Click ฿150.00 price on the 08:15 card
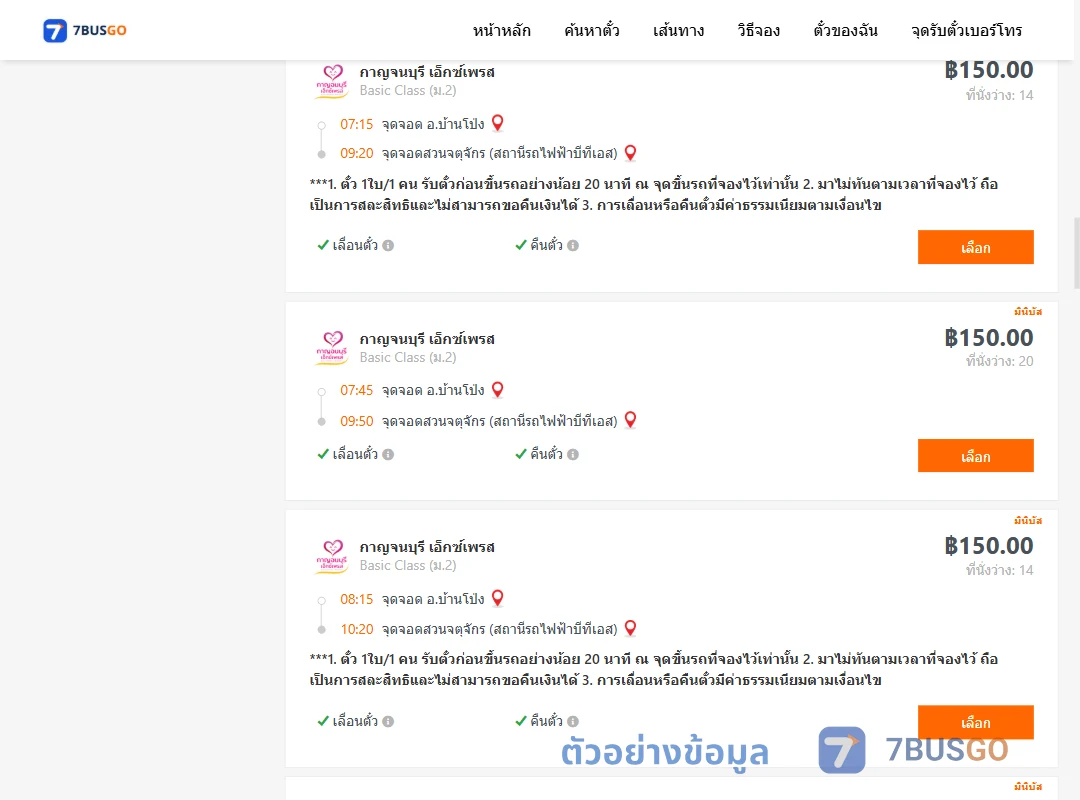The width and height of the screenshot is (1080, 800). coord(989,546)
